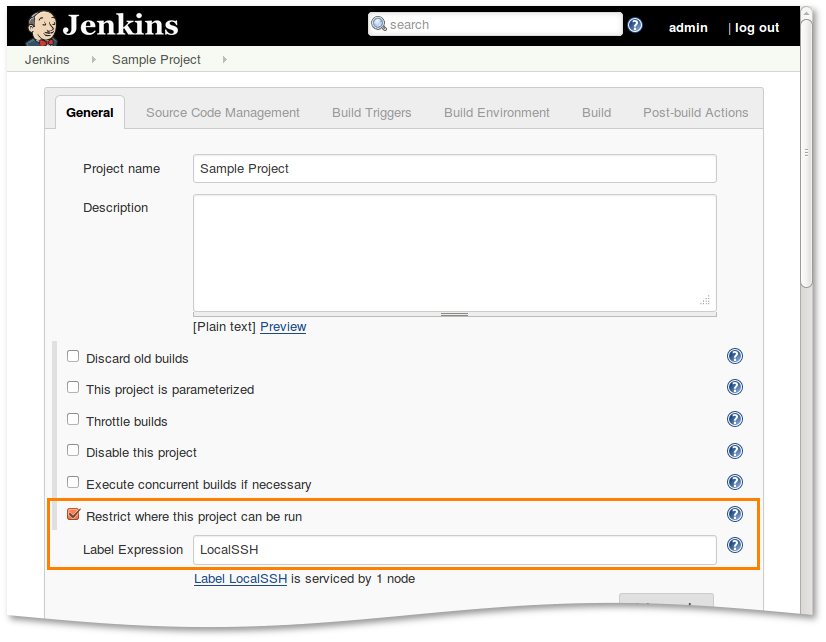Click the Preview link under description
This screenshot has height=642, width=826.
(x=283, y=327)
